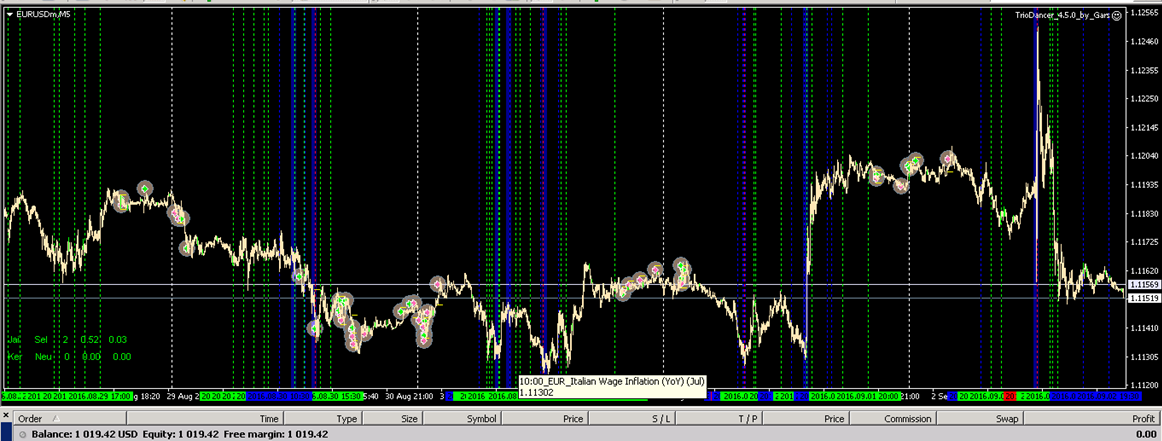1162x441 pixels.
Task: Click the 1.12250 value on price scale
Action: click(x=1145, y=99)
